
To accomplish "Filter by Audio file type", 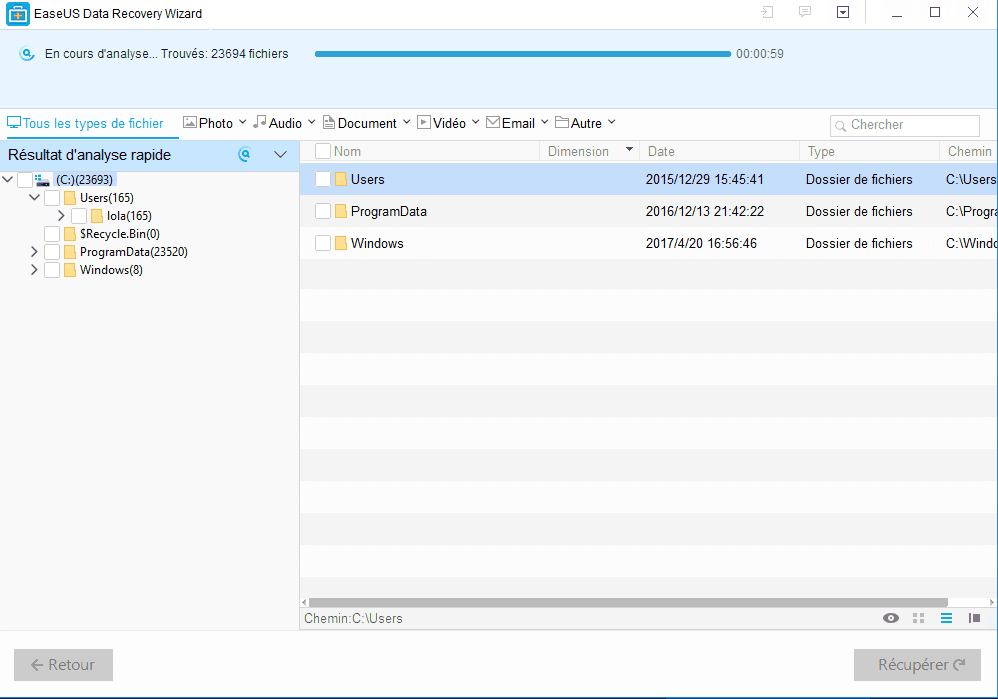I will [x=278, y=124].
